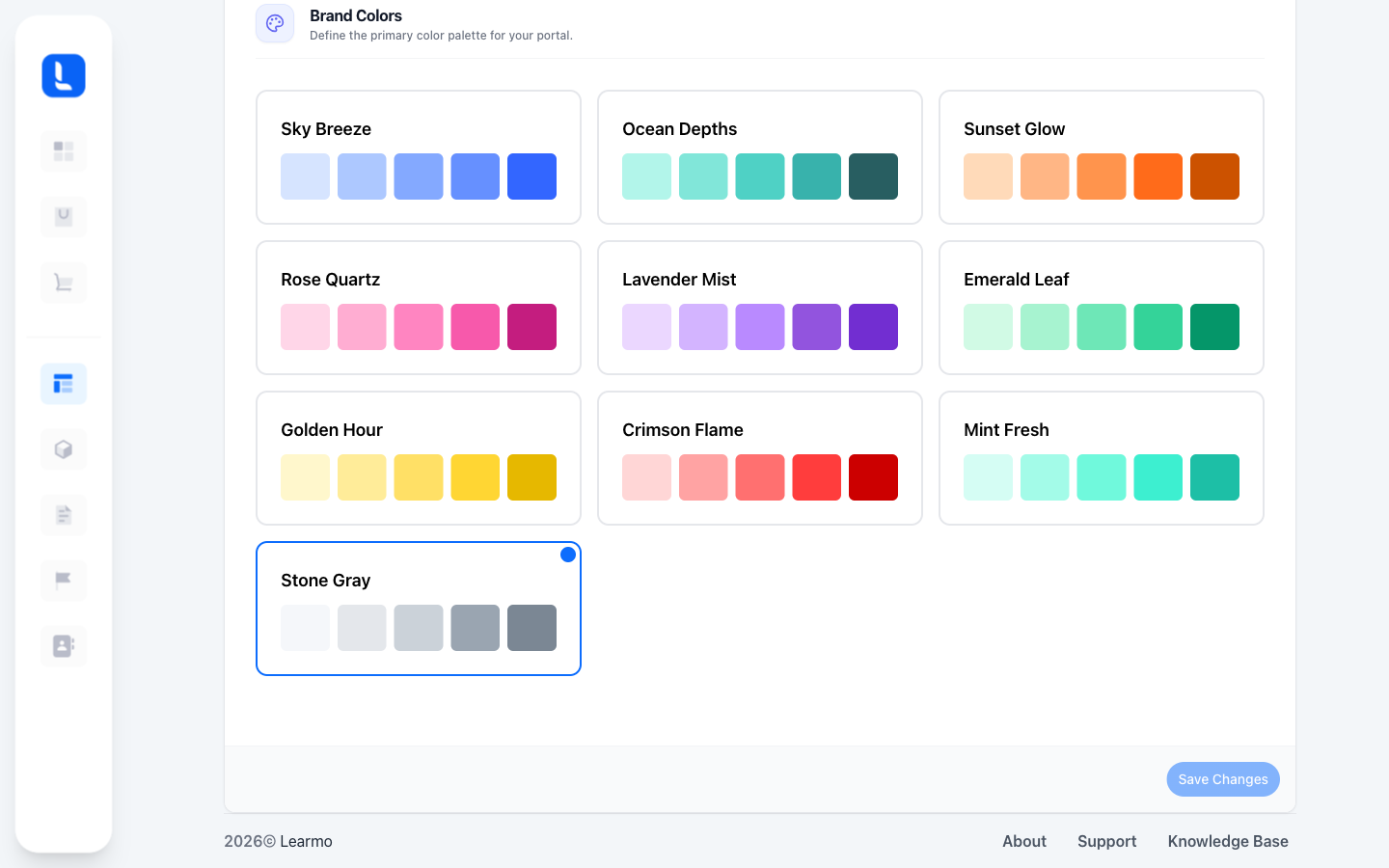Pick the deep purple Lavender Mist swatch

[x=874, y=327]
